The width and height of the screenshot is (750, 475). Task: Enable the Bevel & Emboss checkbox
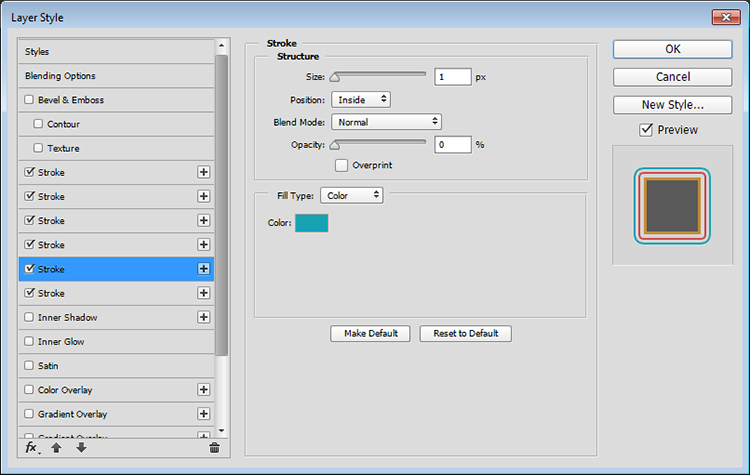click(29, 100)
